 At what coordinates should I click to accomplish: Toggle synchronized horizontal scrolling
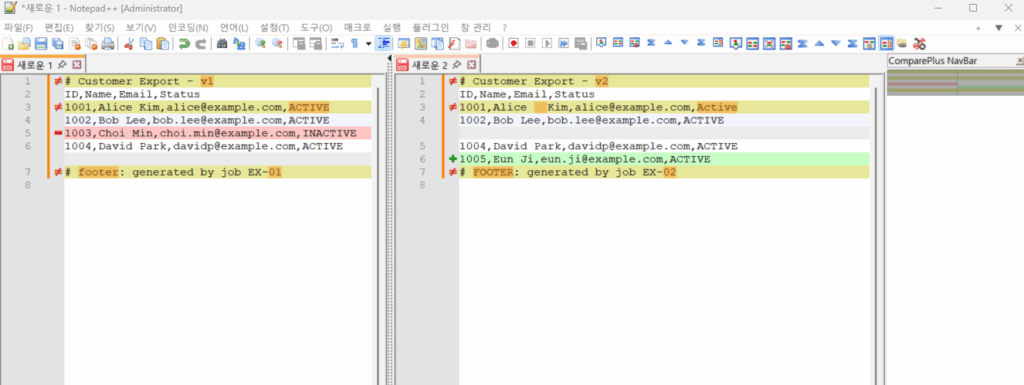coord(316,44)
